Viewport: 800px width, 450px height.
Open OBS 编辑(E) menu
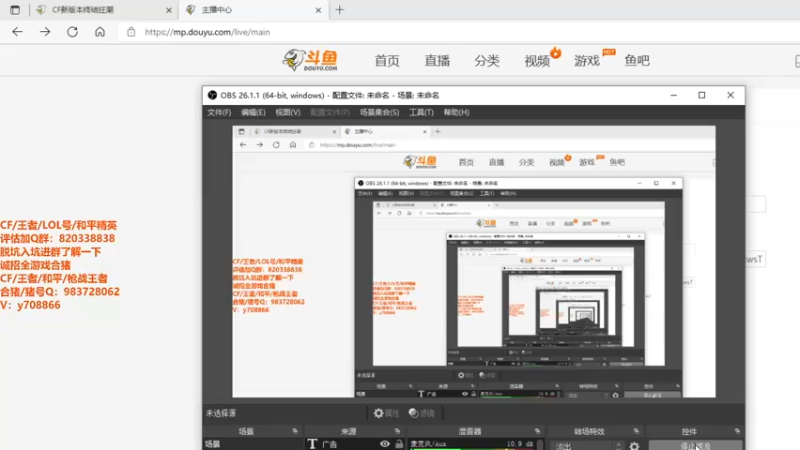click(253, 112)
